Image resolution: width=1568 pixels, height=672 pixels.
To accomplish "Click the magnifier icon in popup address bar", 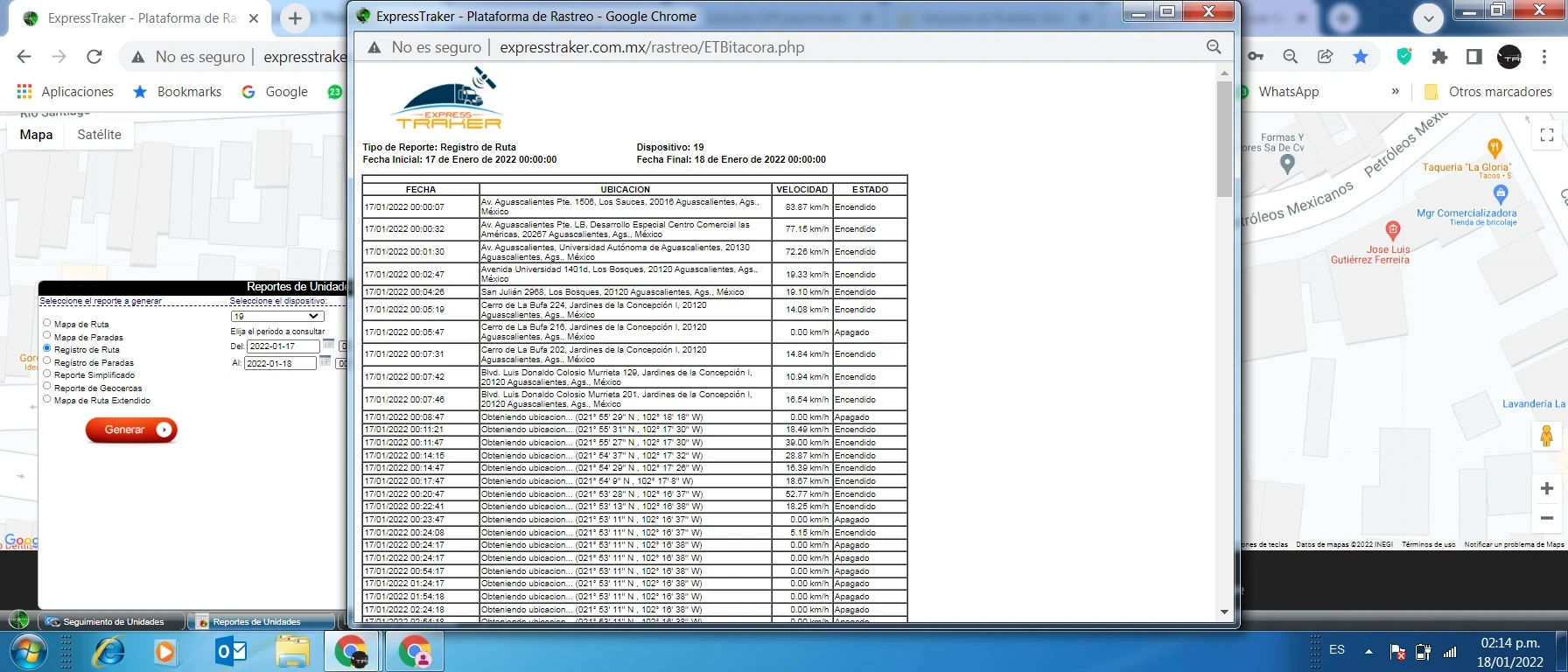I will [1214, 47].
